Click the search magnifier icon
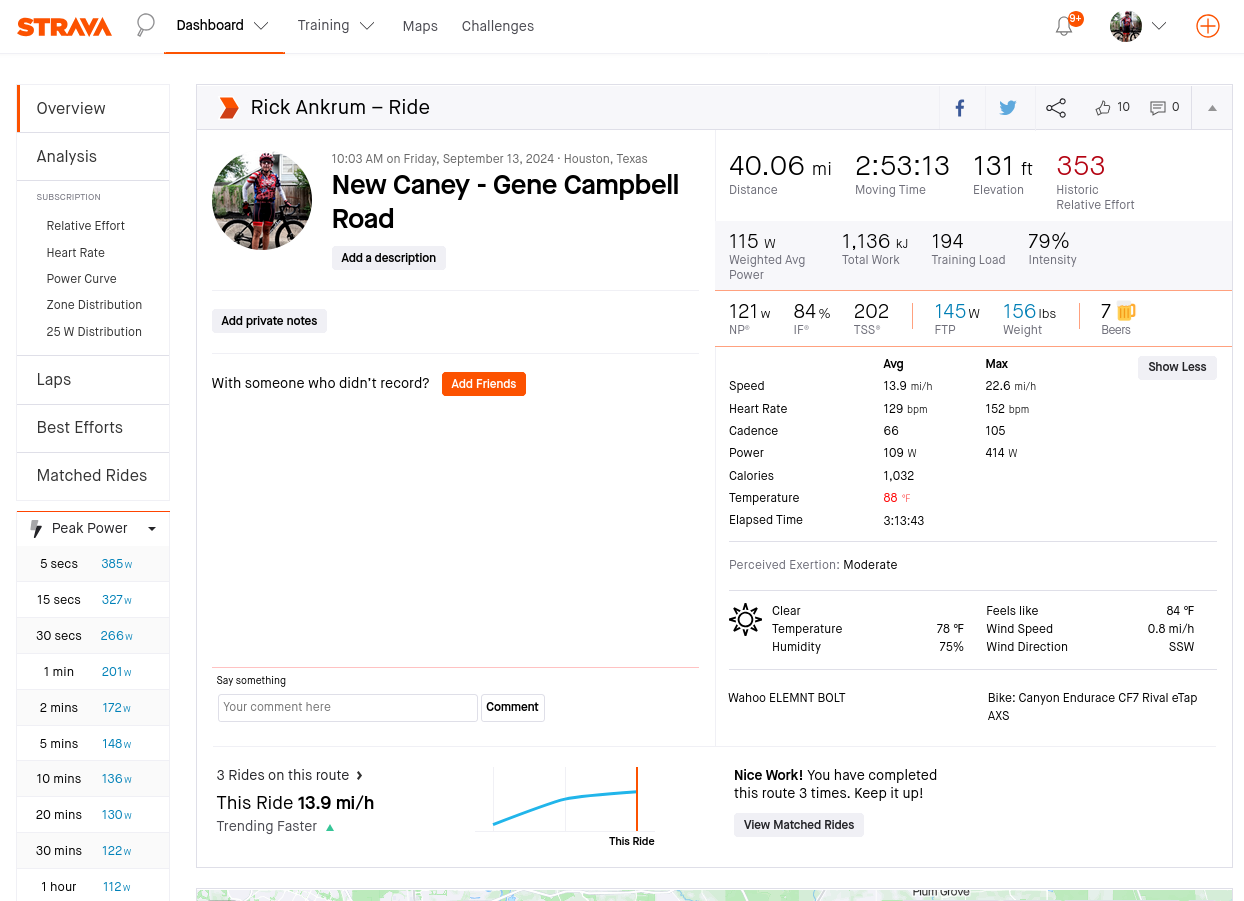 (x=146, y=25)
